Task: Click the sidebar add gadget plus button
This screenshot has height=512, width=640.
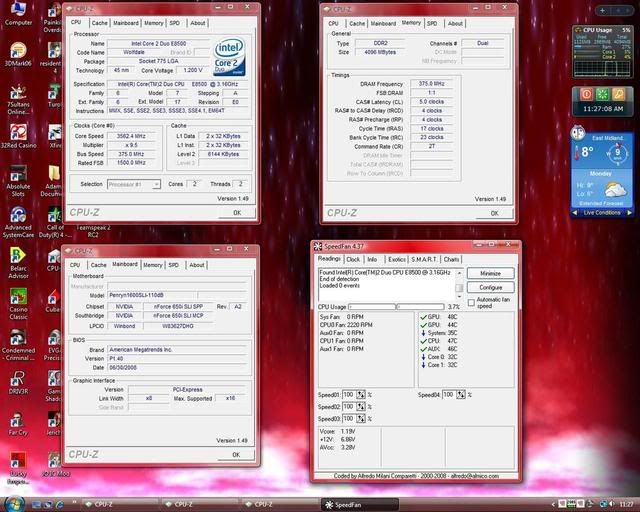Action: (603, 11)
